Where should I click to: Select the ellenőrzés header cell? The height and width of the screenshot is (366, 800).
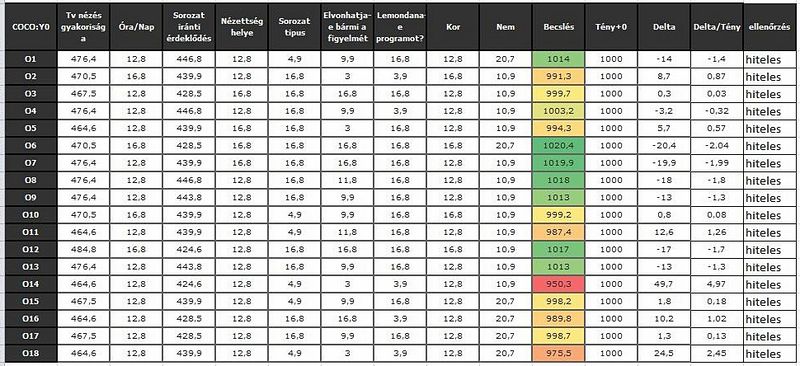[x=769, y=27]
